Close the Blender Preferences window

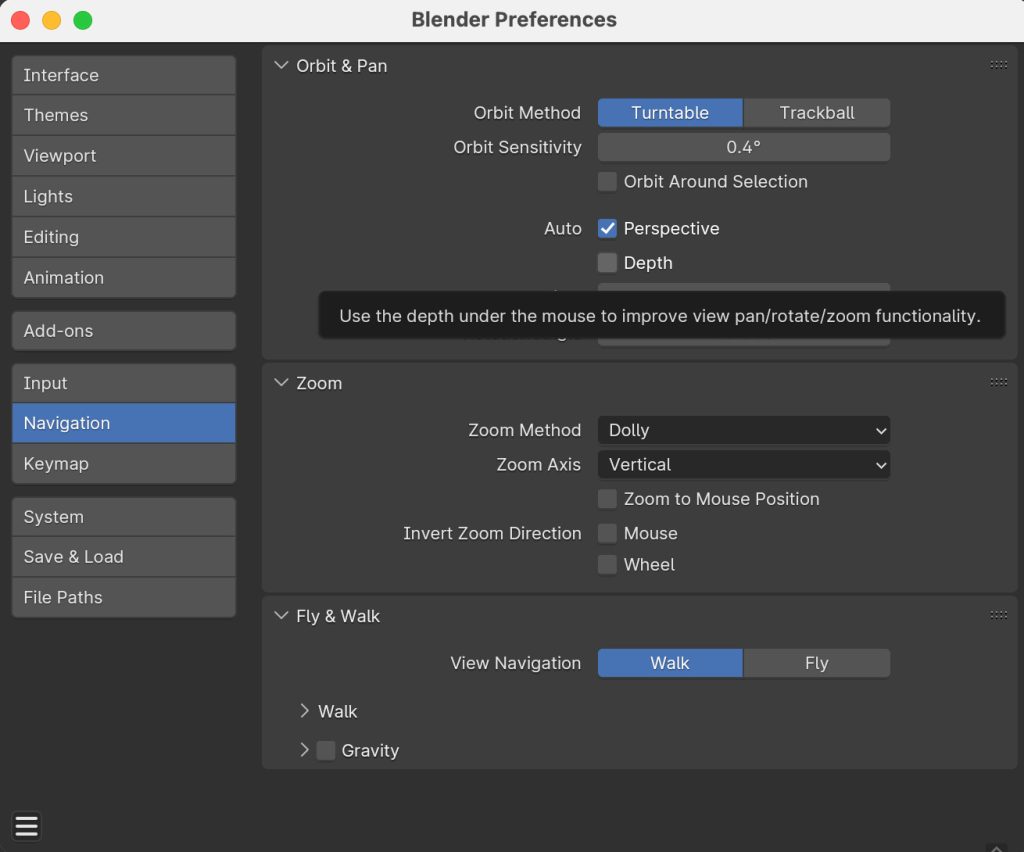[20, 20]
